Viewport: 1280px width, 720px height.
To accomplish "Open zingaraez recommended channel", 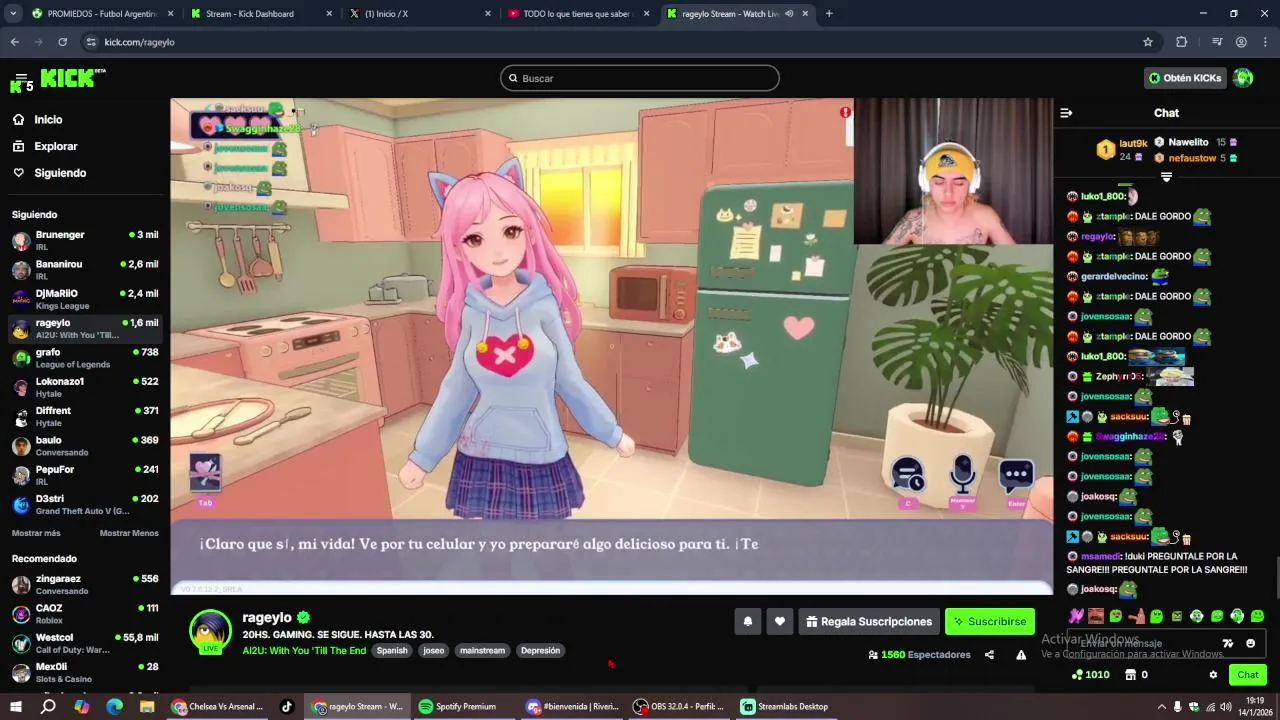I will pos(85,584).
